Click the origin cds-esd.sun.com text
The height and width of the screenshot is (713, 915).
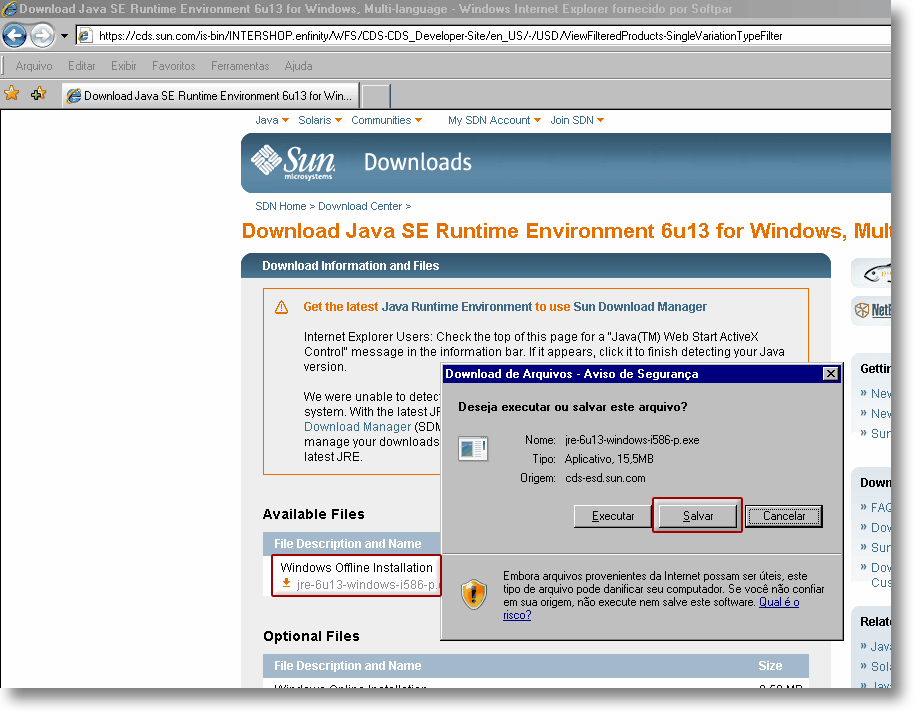coord(605,478)
